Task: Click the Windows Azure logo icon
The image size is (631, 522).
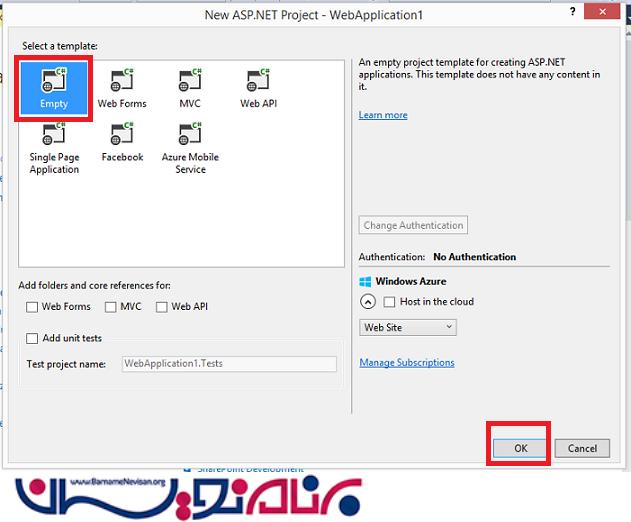Action: point(365,281)
